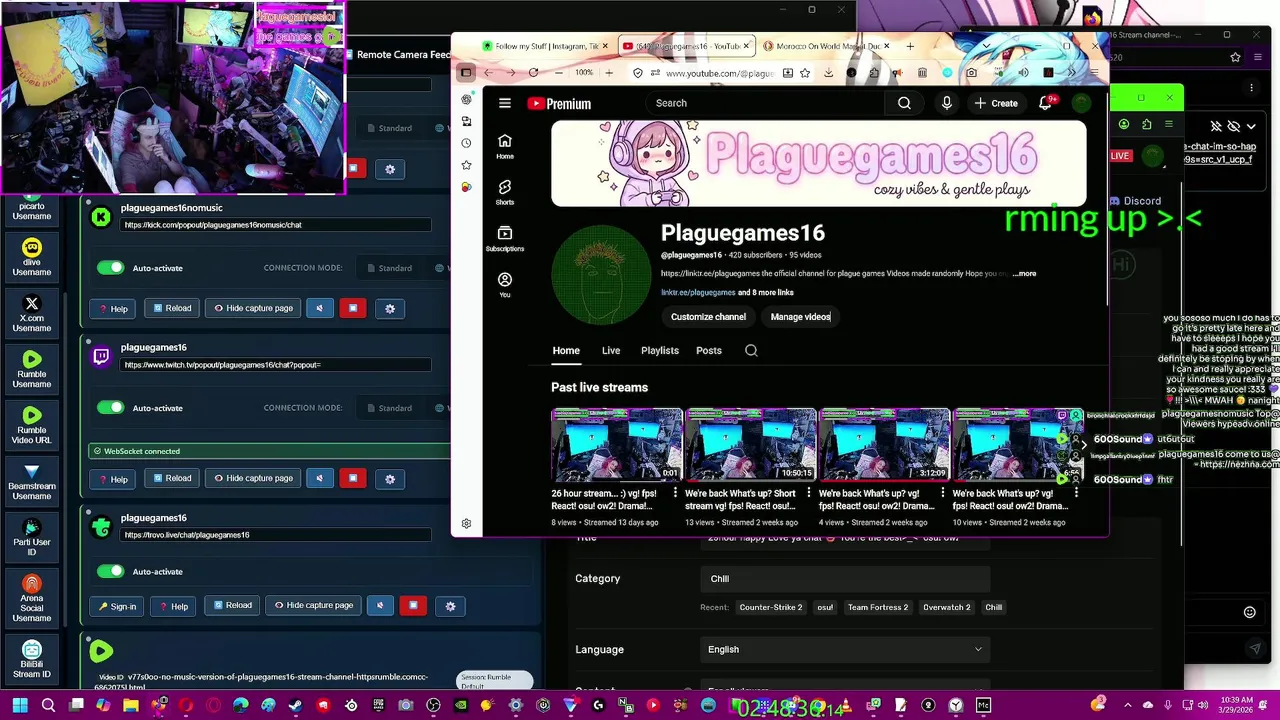Viewport: 1280px width, 720px height.
Task: Select recent category Counter-Strike 2
Action: (x=770, y=607)
